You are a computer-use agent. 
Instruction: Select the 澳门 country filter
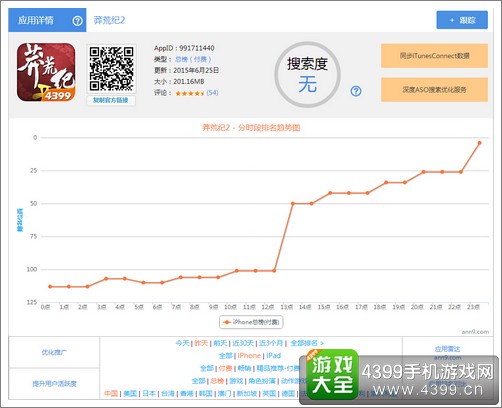pyautogui.click(x=225, y=393)
